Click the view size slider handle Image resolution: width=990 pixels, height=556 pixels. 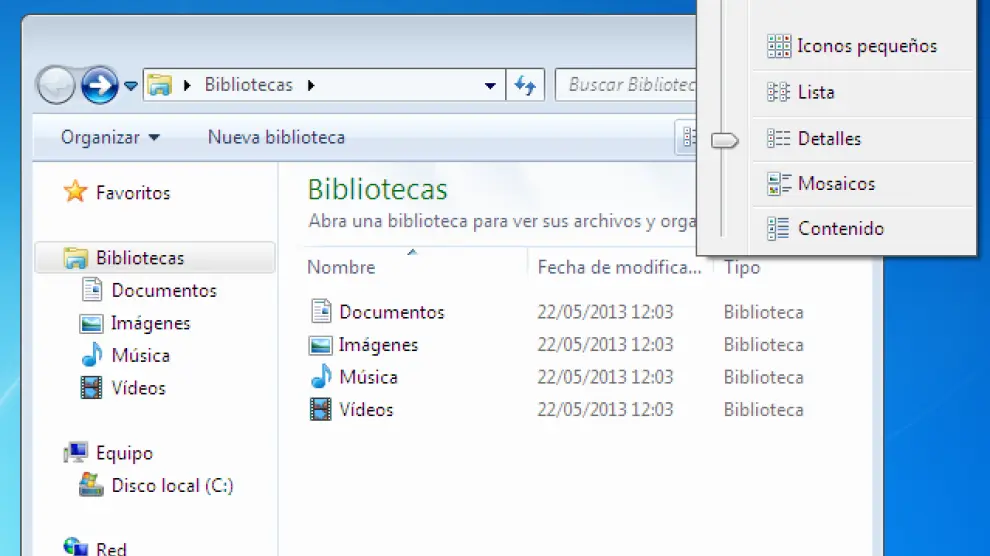coord(724,141)
